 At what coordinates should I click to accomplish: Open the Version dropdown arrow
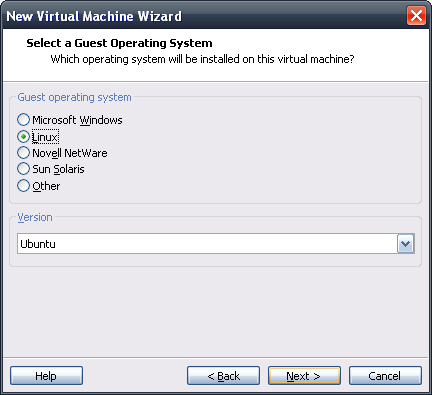pyautogui.click(x=405, y=244)
